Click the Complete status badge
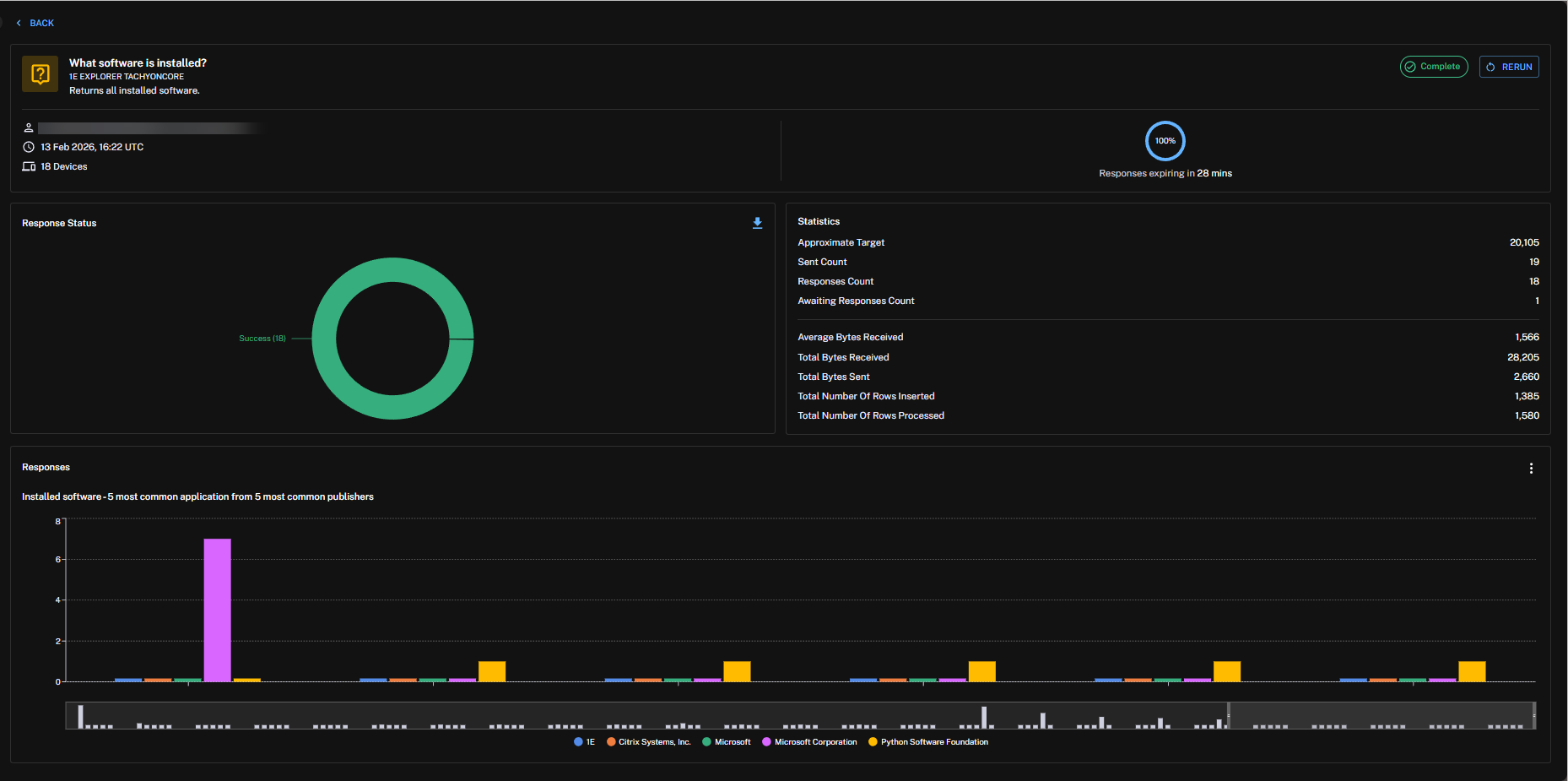1568x781 pixels. (x=1433, y=67)
